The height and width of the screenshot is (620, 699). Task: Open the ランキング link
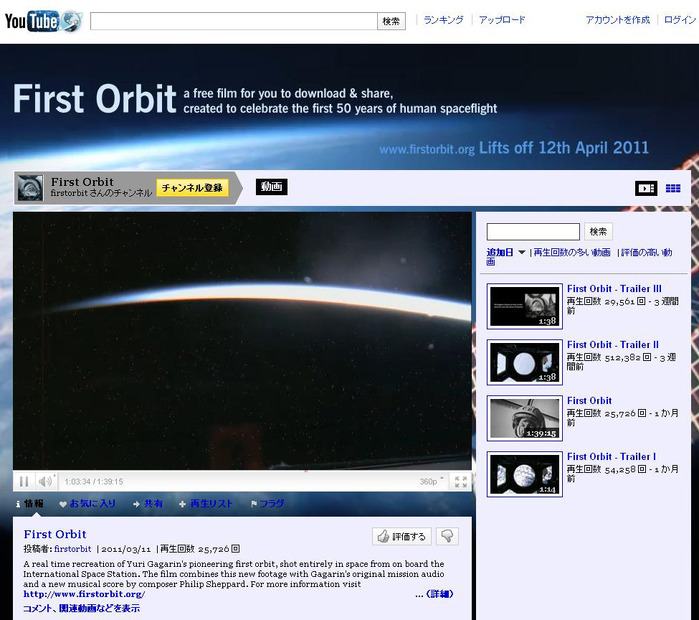point(443,20)
